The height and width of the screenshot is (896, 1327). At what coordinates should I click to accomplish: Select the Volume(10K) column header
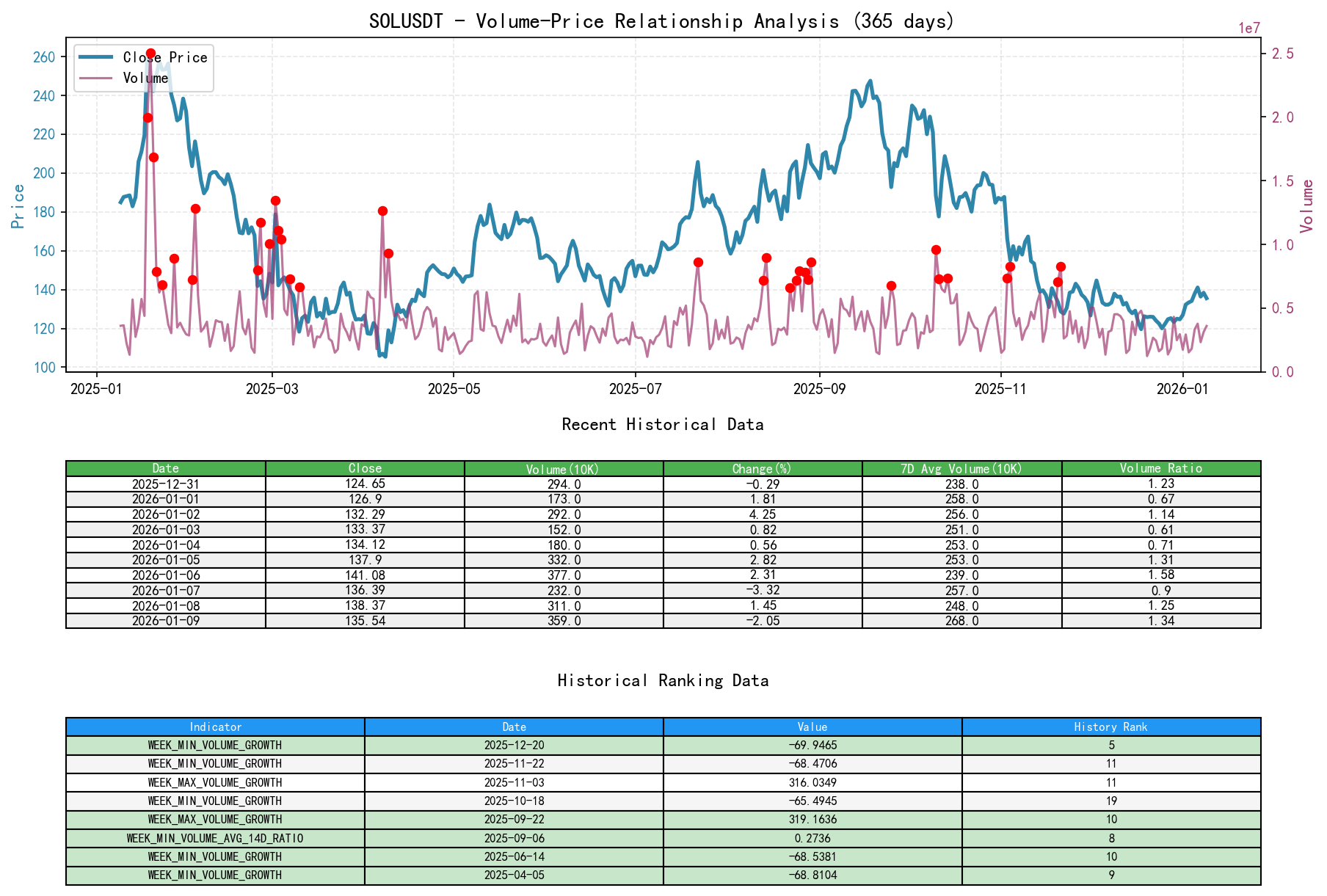563,468
